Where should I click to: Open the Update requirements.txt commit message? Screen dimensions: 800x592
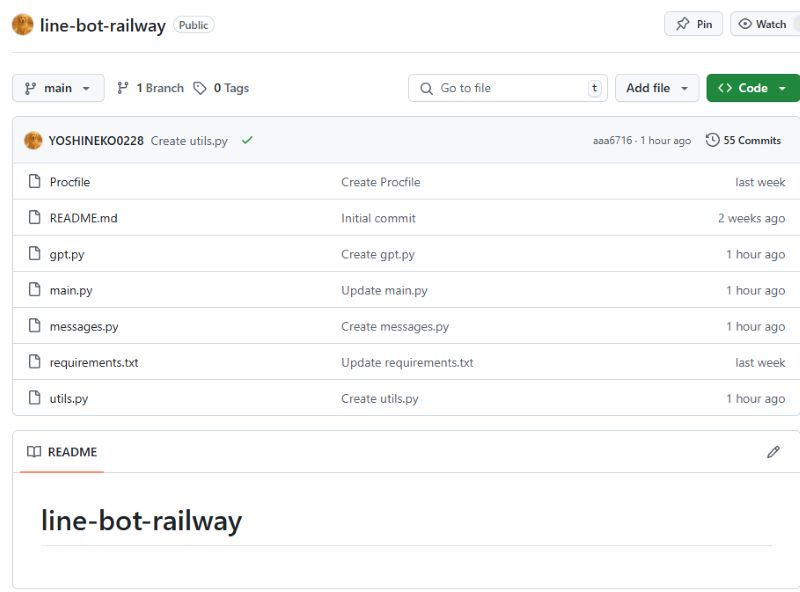click(407, 362)
